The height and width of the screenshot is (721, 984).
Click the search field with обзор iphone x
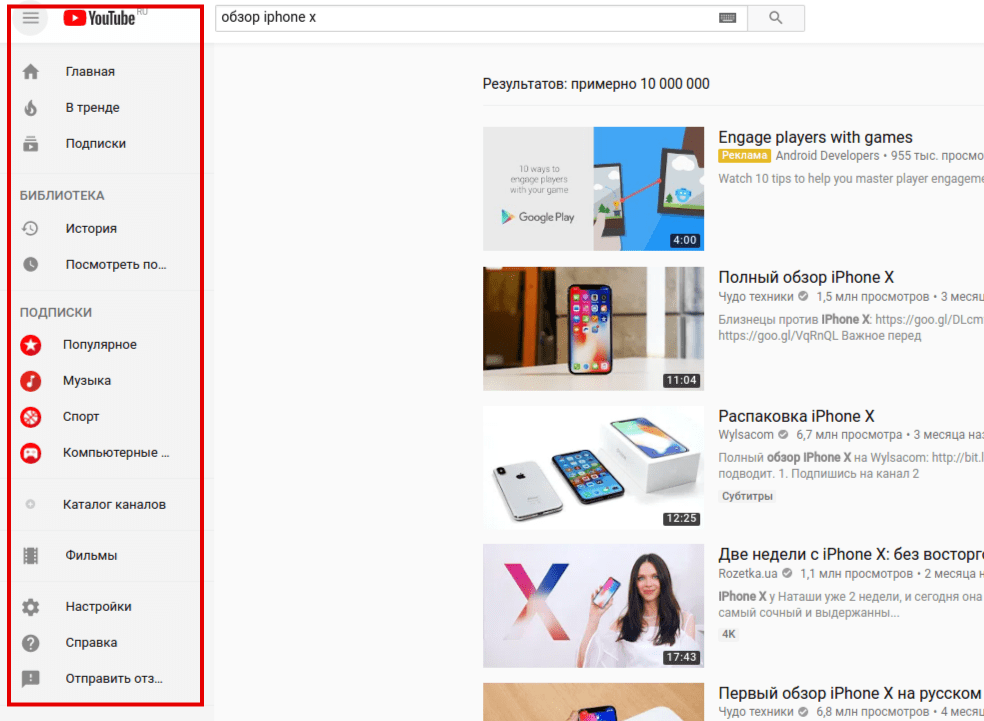pyautogui.click(x=481, y=18)
